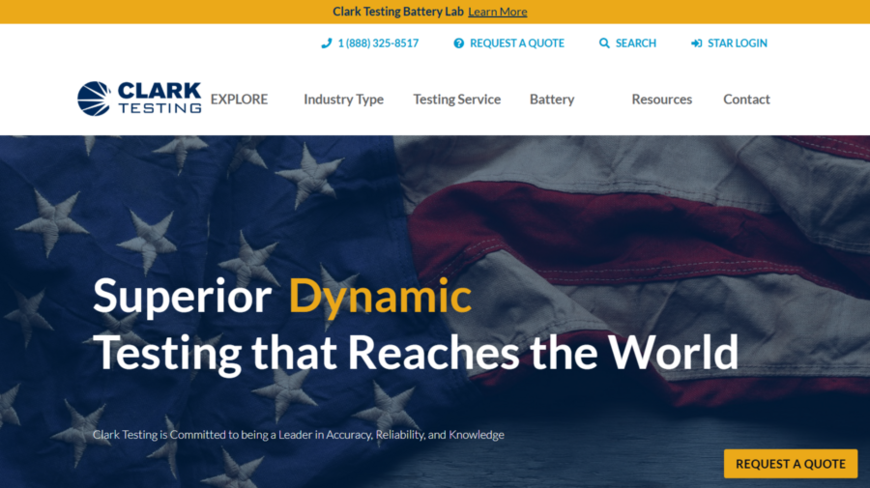Viewport: 870px width, 488px height.
Task: Click the Clark Testing is Committed tagline
Action: 299,435
